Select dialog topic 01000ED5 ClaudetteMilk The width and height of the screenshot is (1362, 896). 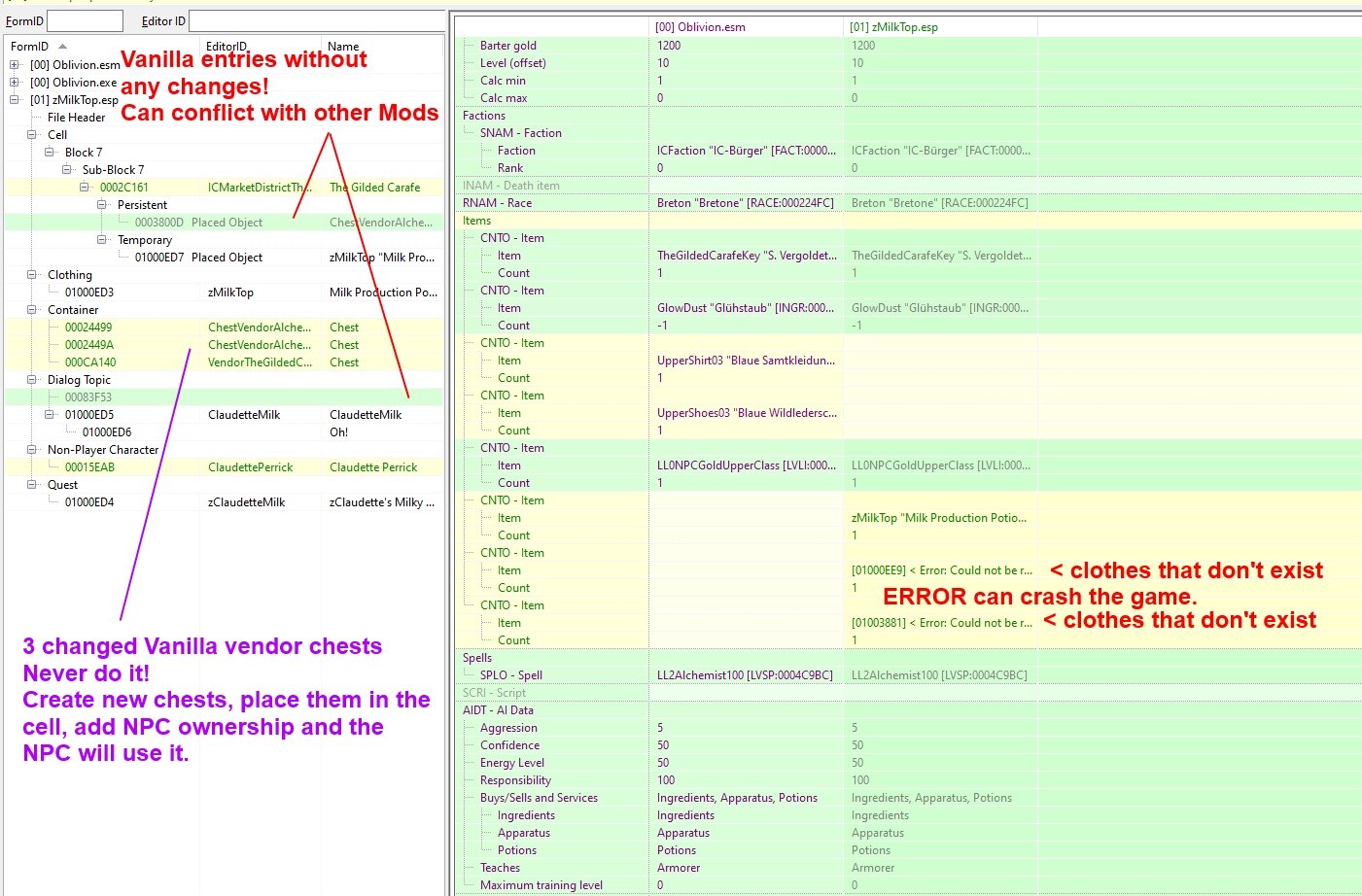pos(224,415)
